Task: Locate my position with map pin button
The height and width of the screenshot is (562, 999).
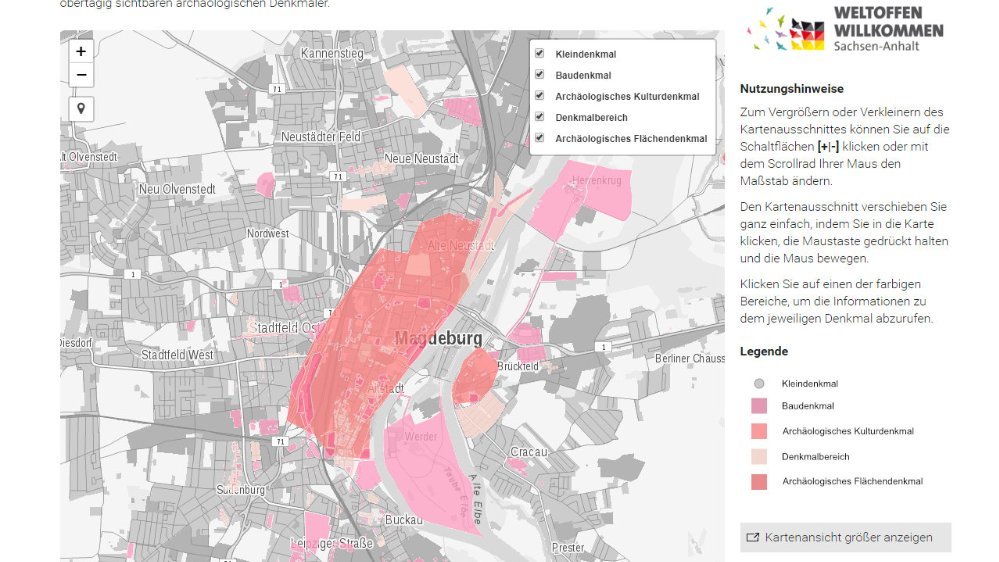Action: coord(81,109)
